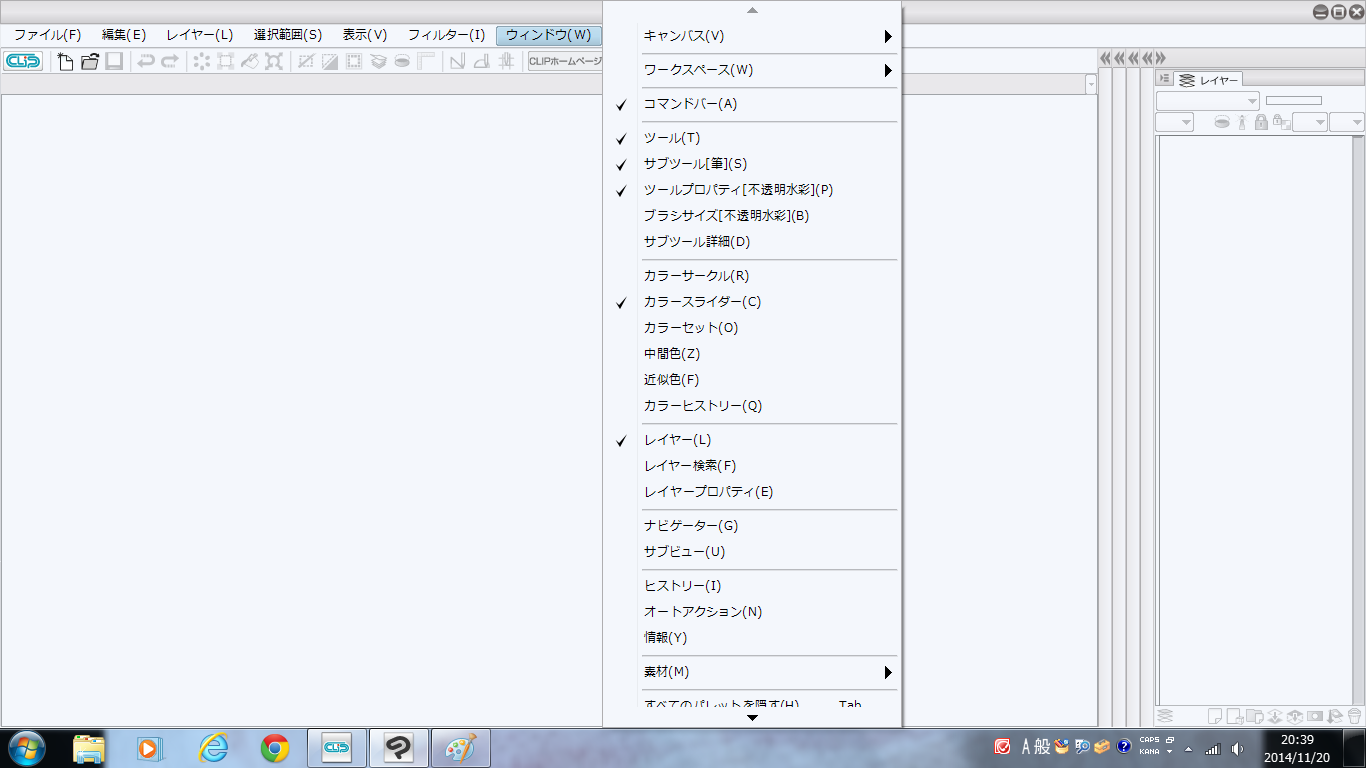Click the Create layer mask icon

[1316, 716]
